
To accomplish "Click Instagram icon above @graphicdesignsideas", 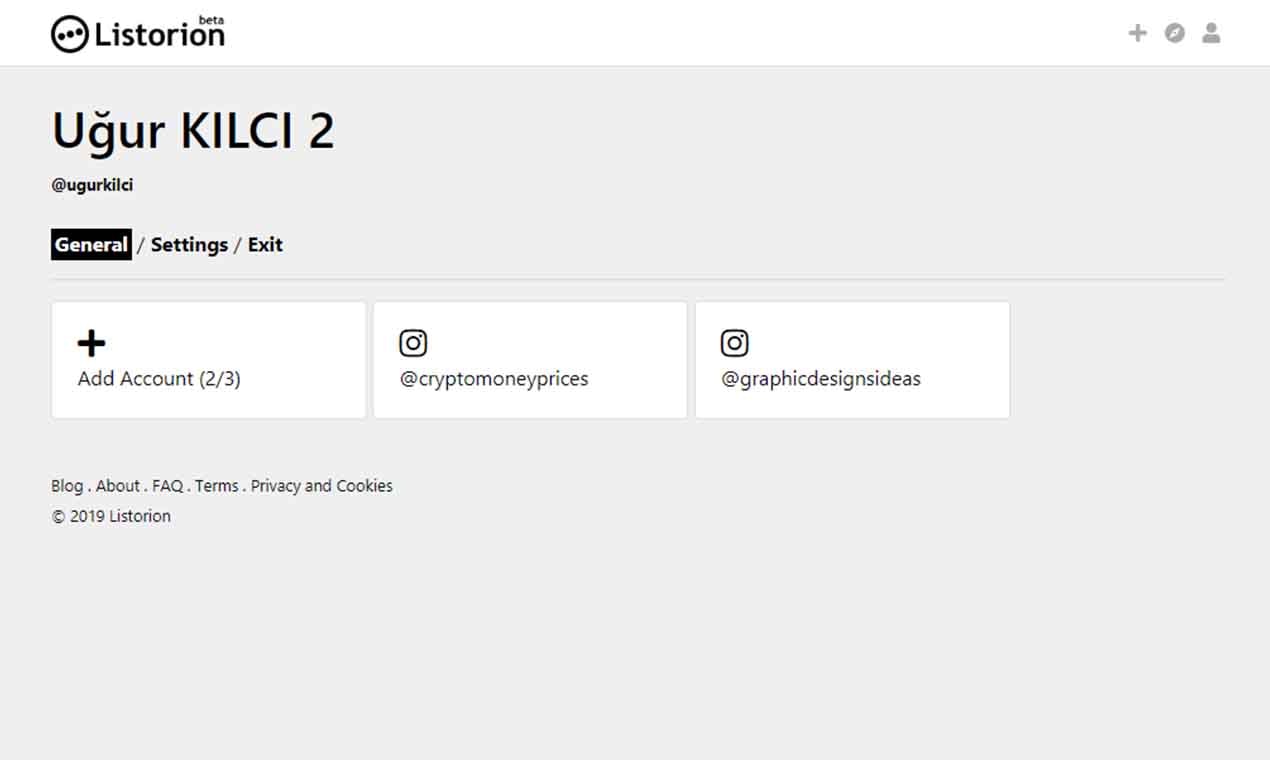I will tap(735, 343).
